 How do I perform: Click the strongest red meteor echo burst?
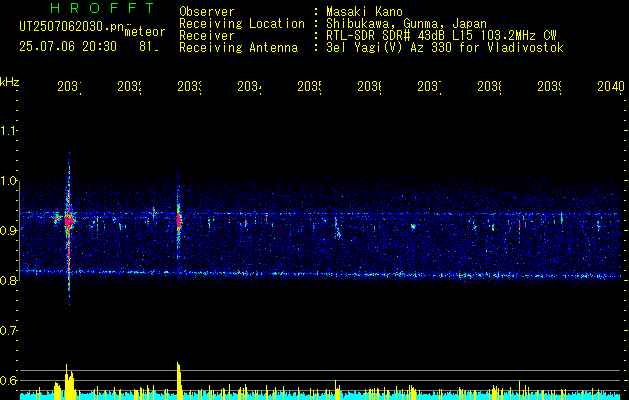(x=69, y=221)
